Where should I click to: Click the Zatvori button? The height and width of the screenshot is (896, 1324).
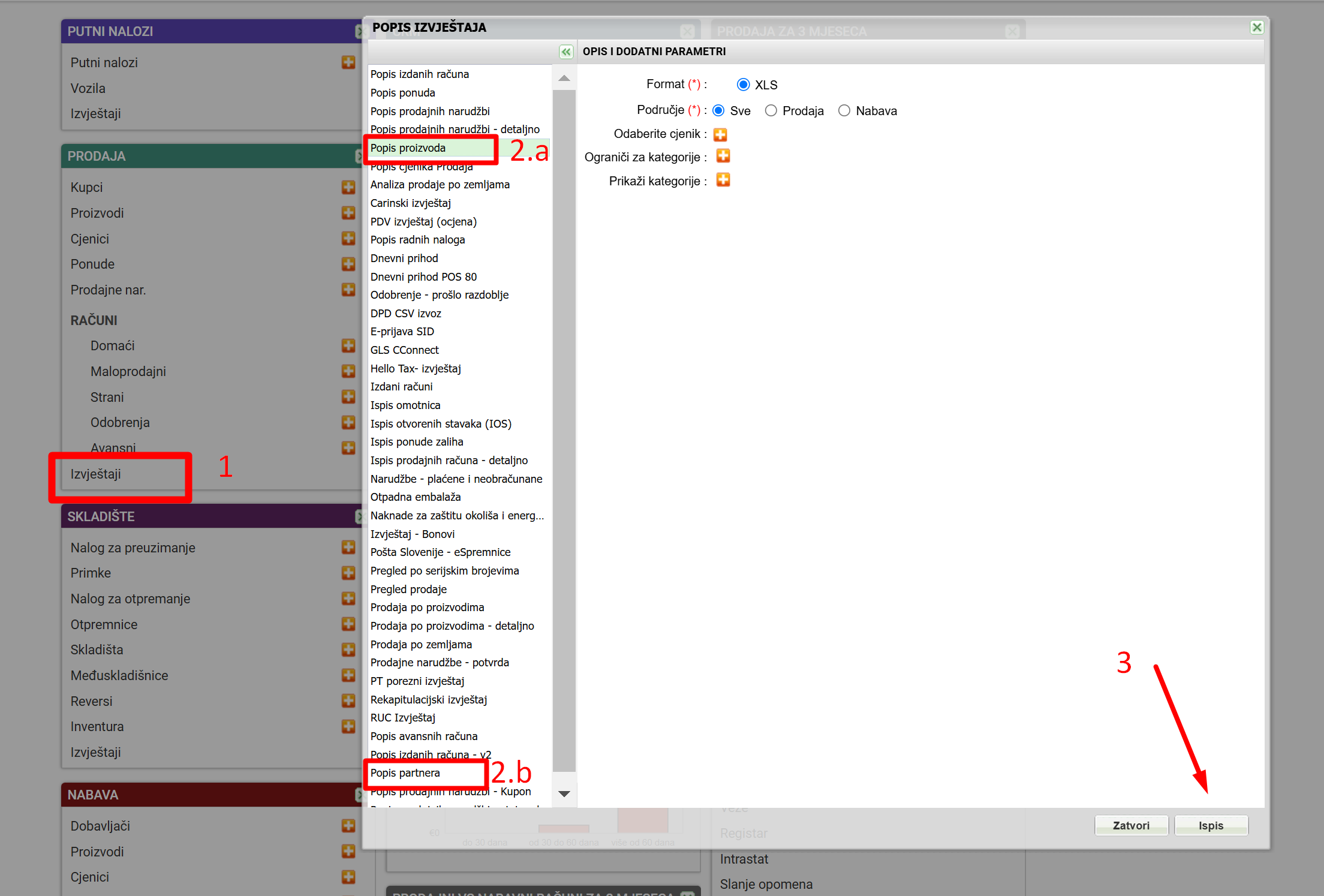[1131, 825]
